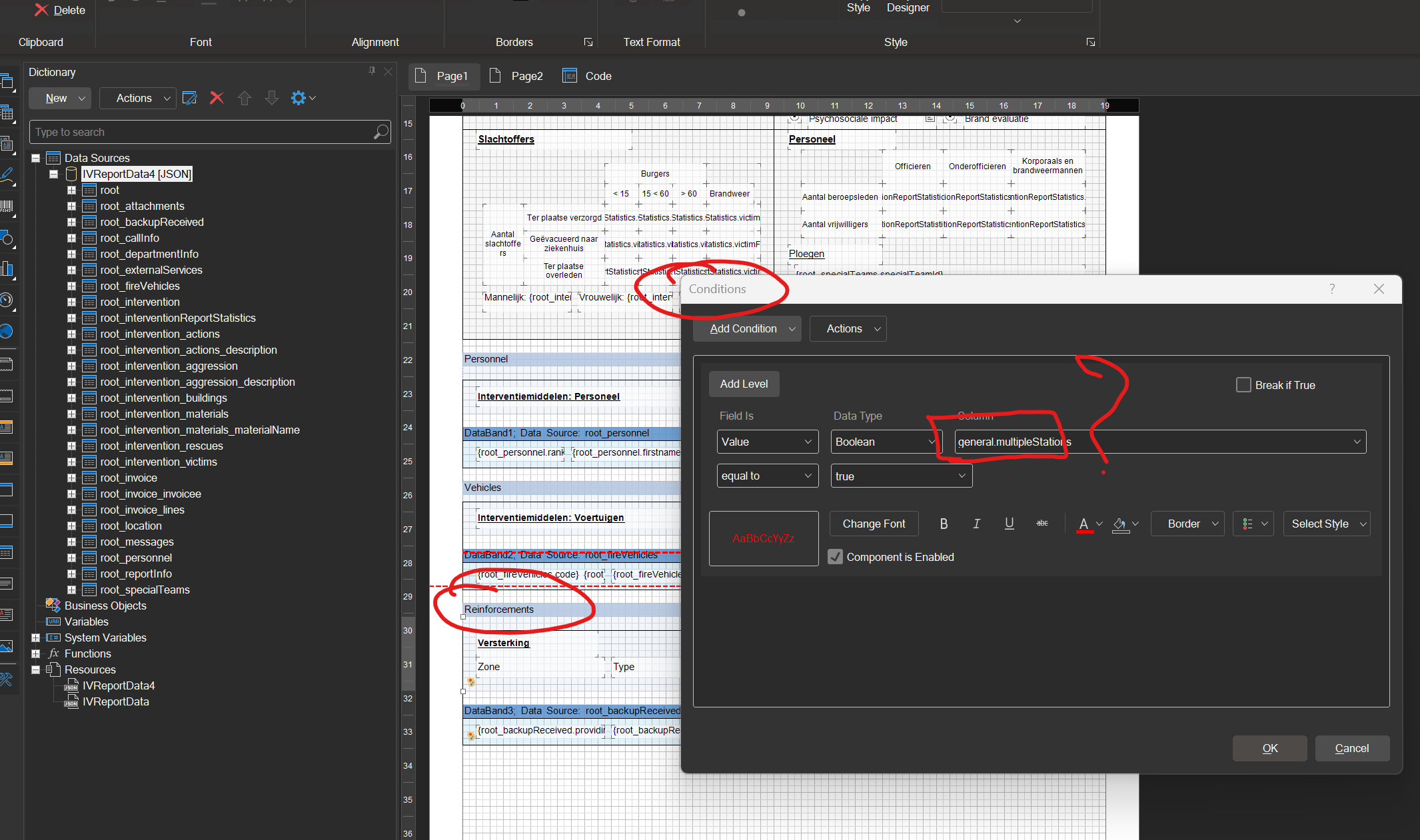Click the Add Level button
Screen dimensions: 1420x840
(744, 384)
